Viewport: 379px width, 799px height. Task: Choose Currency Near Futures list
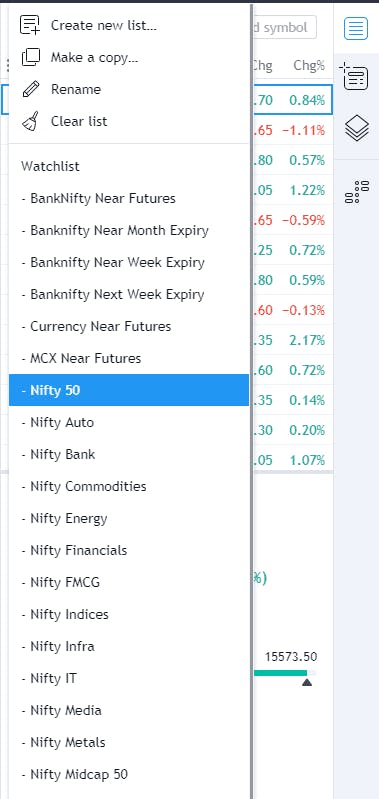tap(129, 326)
